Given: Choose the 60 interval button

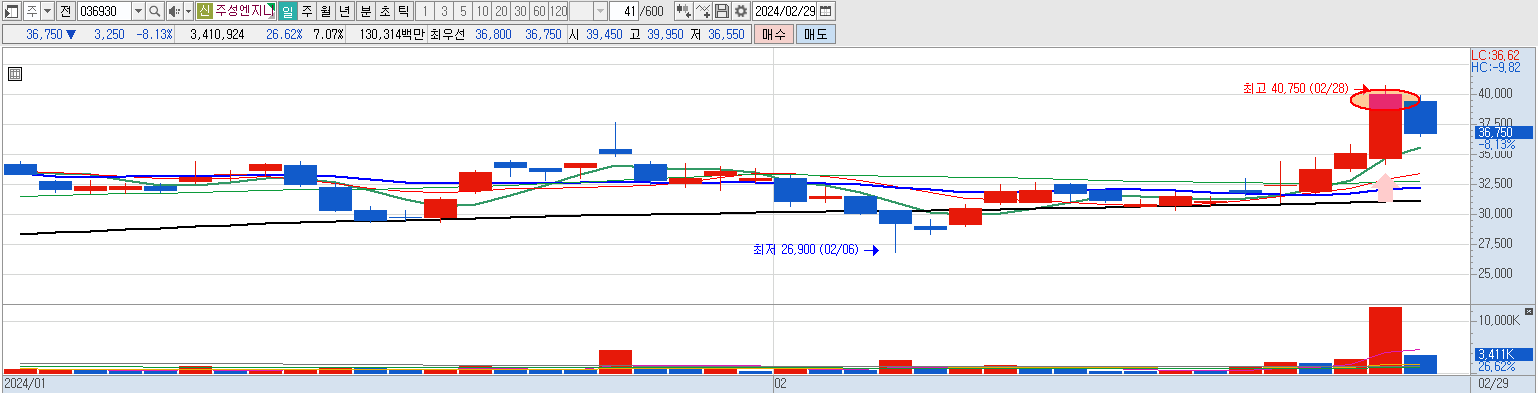Looking at the screenshot, I should (x=539, y=12).
